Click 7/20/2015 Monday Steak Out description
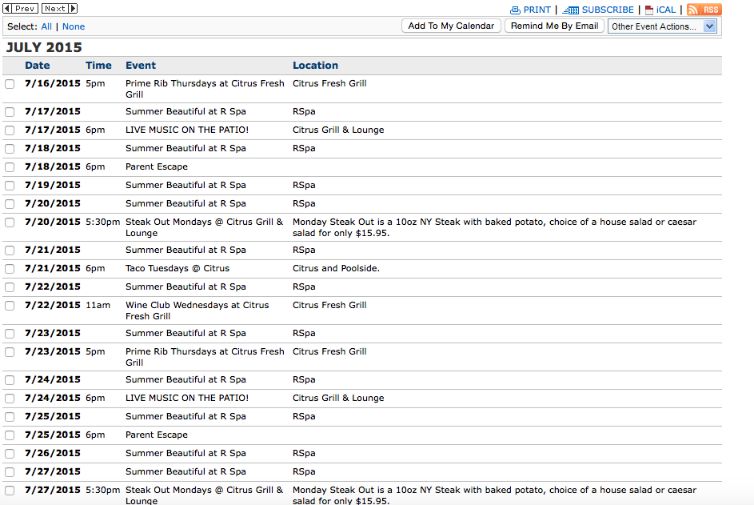The image size is (754, 505). click(x=494, y=227)
